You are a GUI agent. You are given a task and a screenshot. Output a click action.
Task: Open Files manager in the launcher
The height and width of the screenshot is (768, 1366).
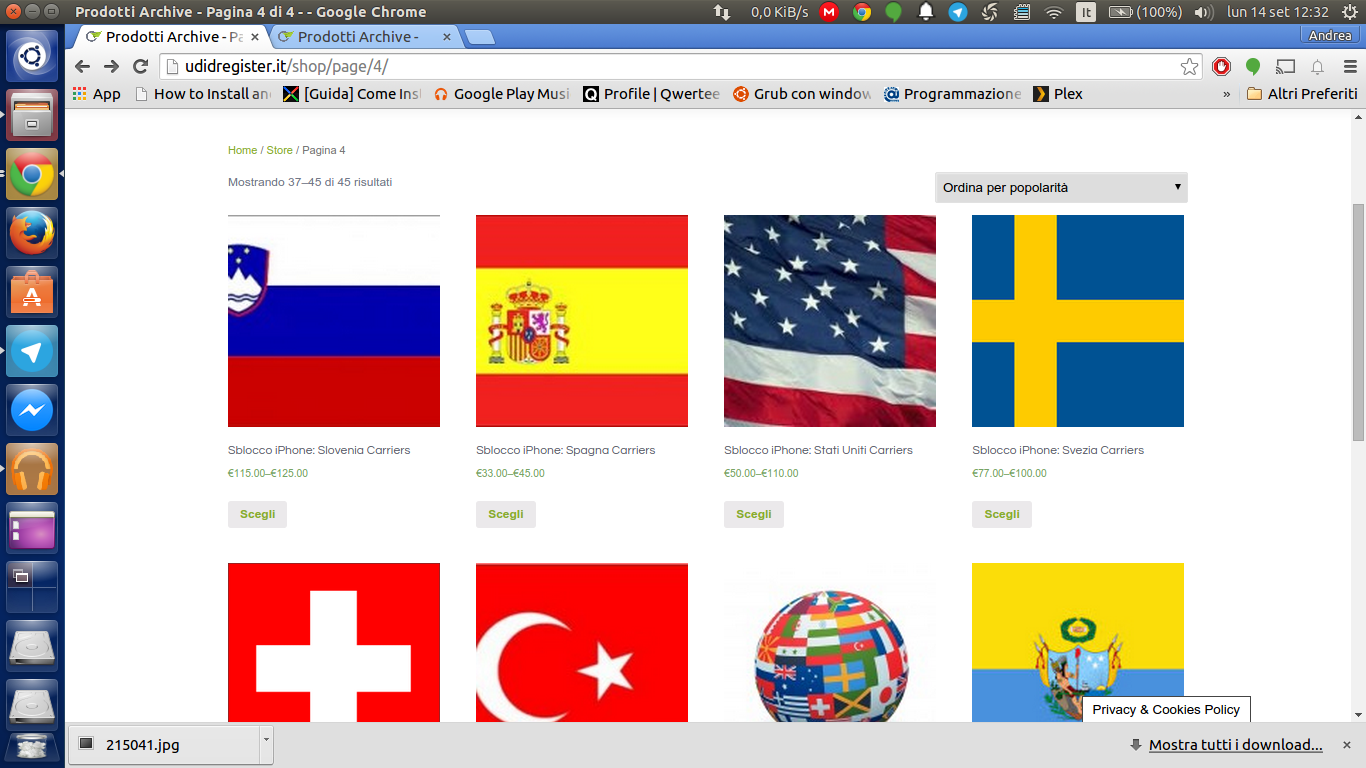tap(32, 115)
